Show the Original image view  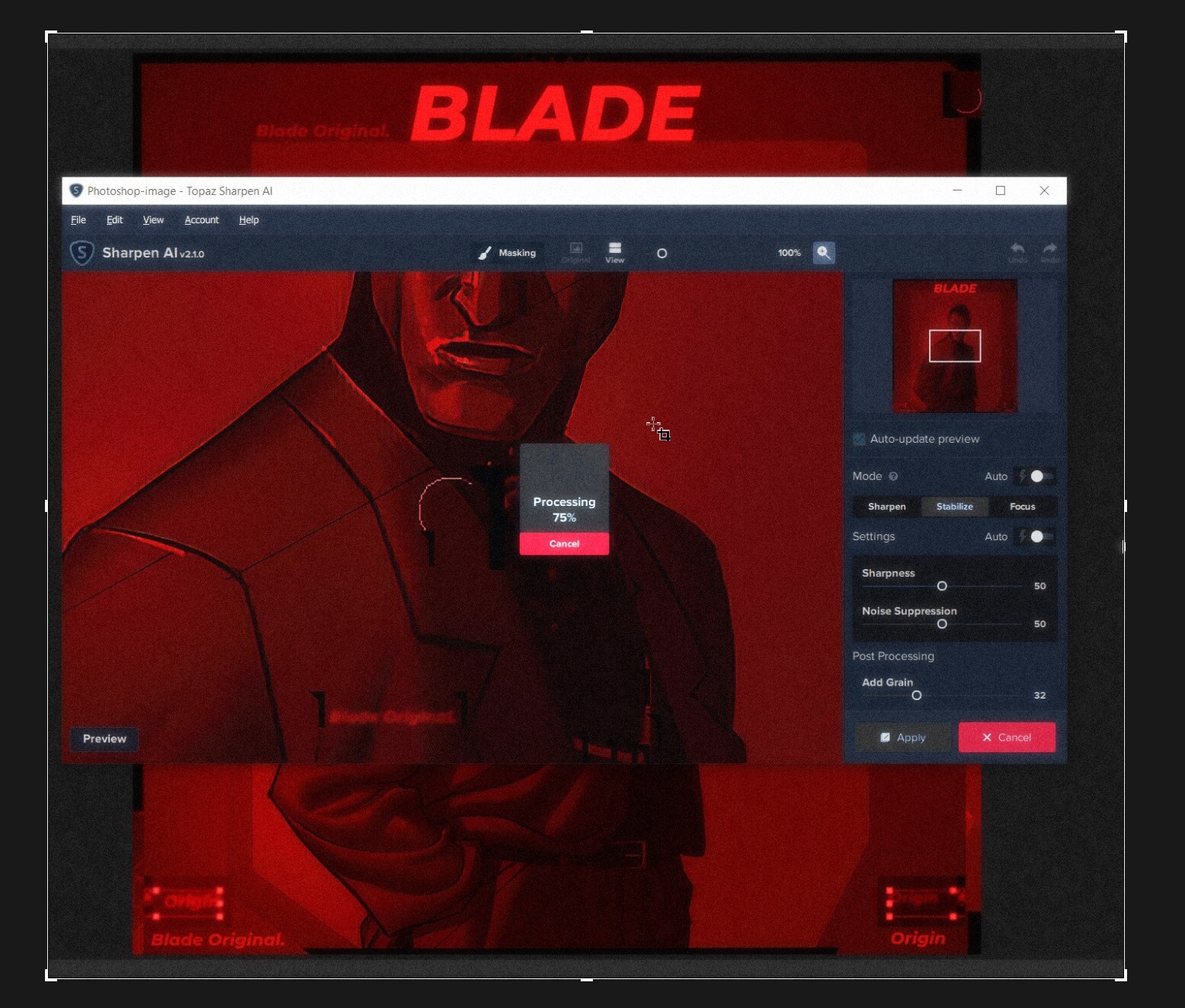pos(576,253)
